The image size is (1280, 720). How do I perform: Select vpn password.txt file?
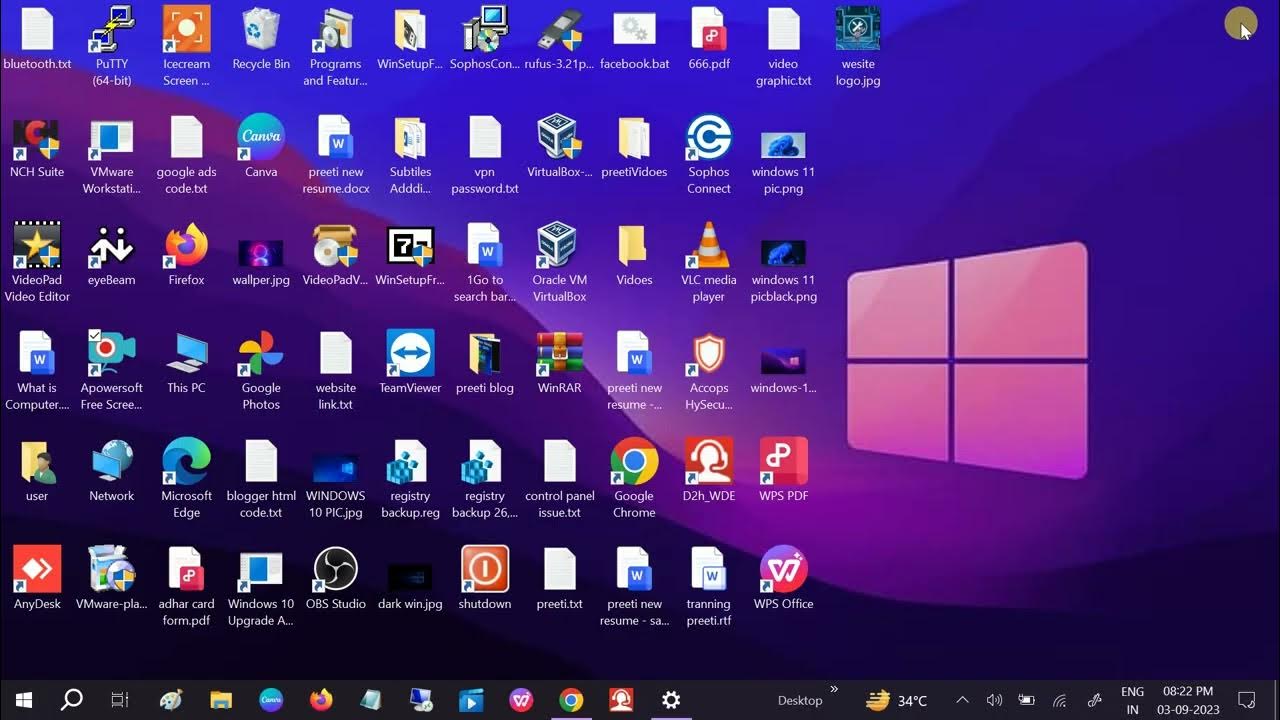coord(485,138)
